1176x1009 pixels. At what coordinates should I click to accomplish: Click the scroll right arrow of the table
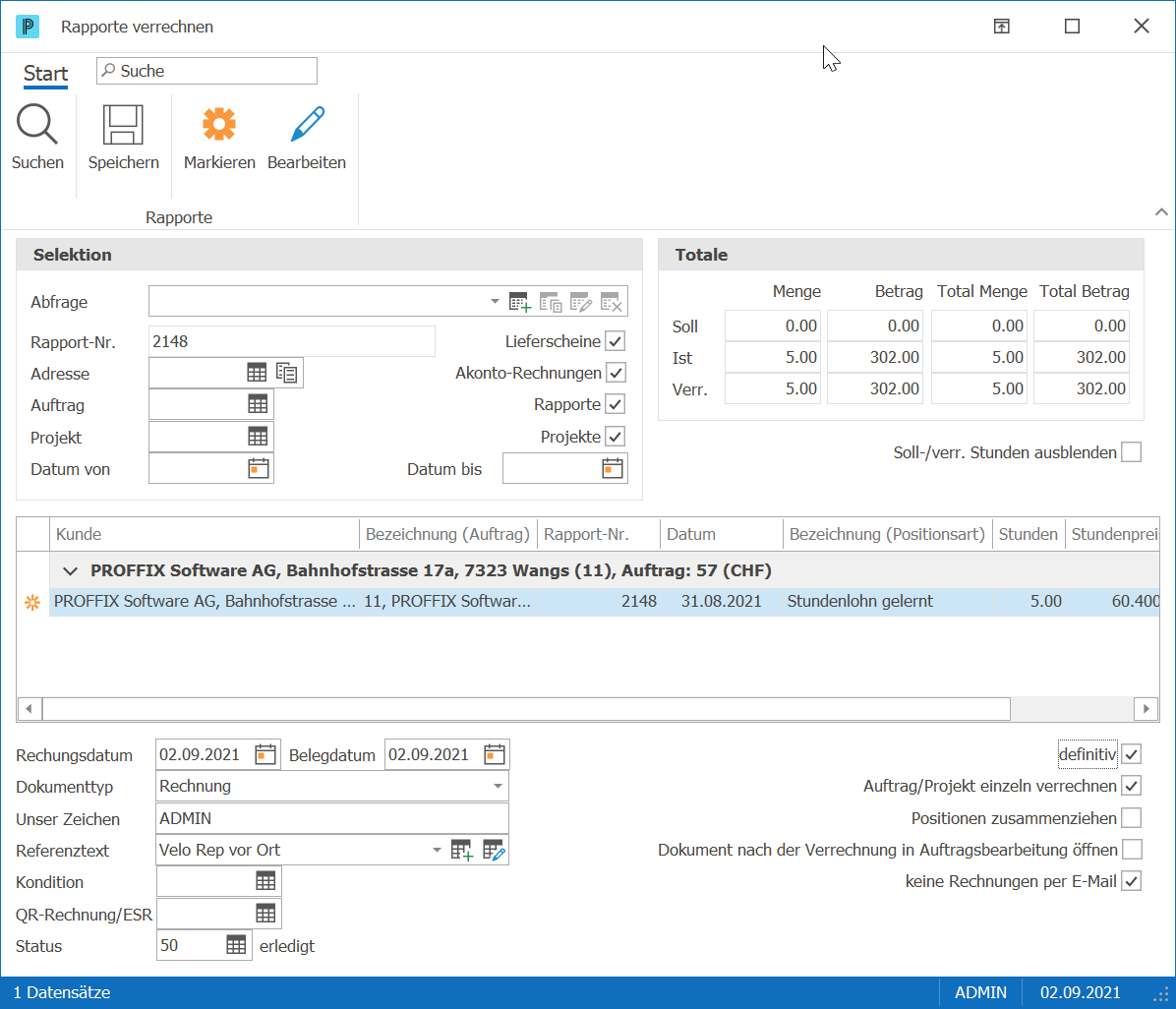pyautogui.click(x=1146, y=708)
